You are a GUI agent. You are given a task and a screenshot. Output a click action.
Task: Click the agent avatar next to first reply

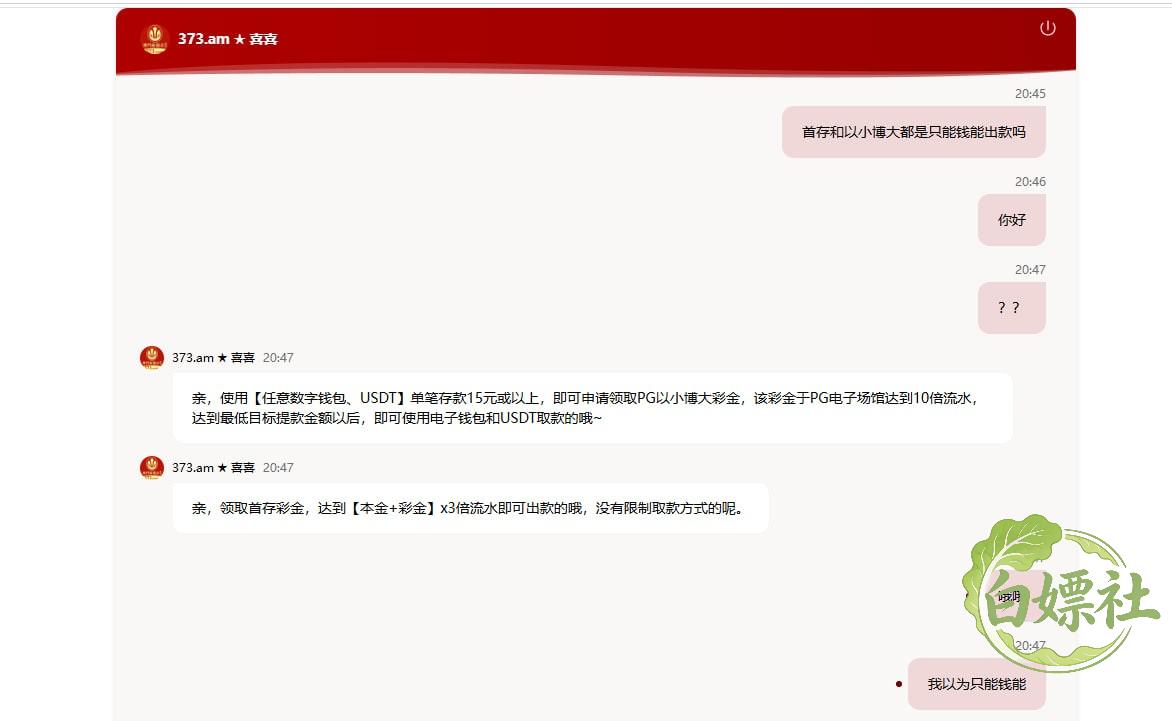(152, 357)
